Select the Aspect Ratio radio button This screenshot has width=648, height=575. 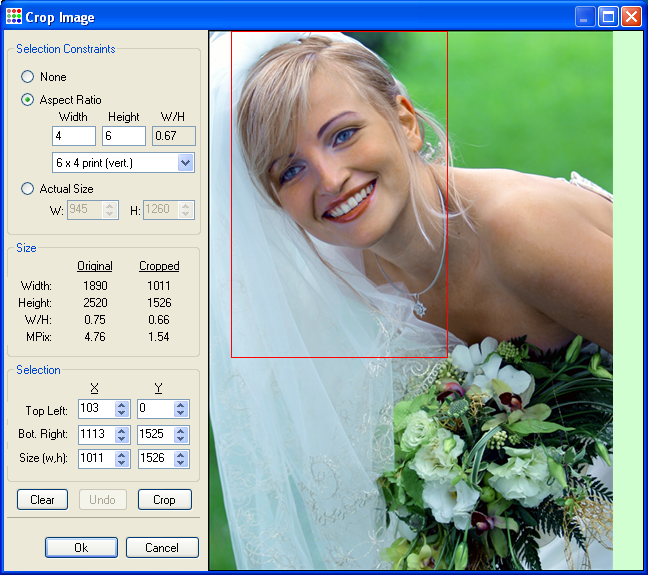(x=28, y=100)
